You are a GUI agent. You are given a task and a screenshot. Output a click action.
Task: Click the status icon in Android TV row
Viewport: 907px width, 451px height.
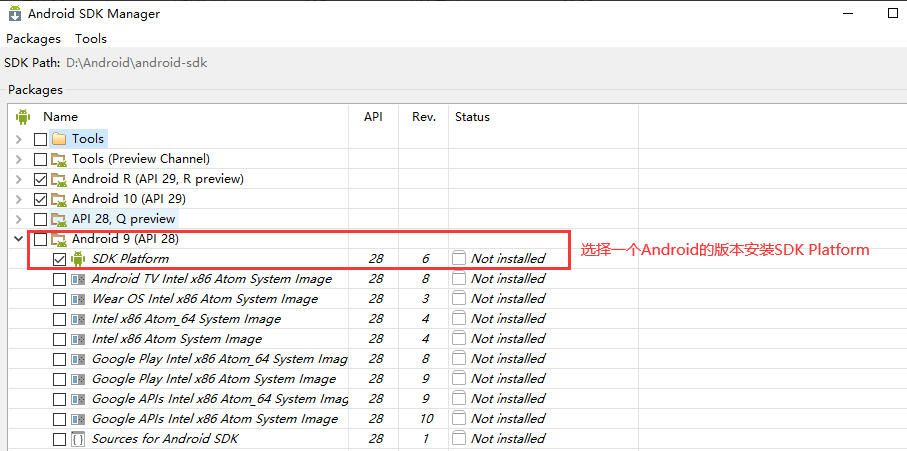tap(459, 279)
